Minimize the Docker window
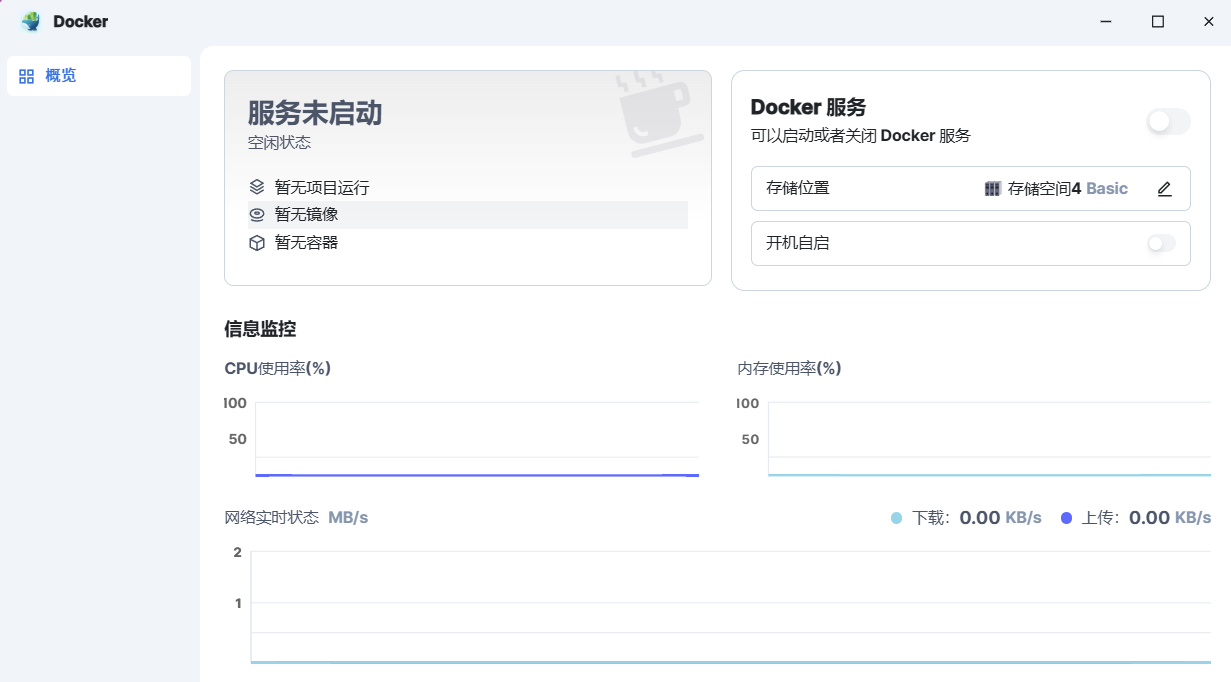 (x=1106, y=21)
